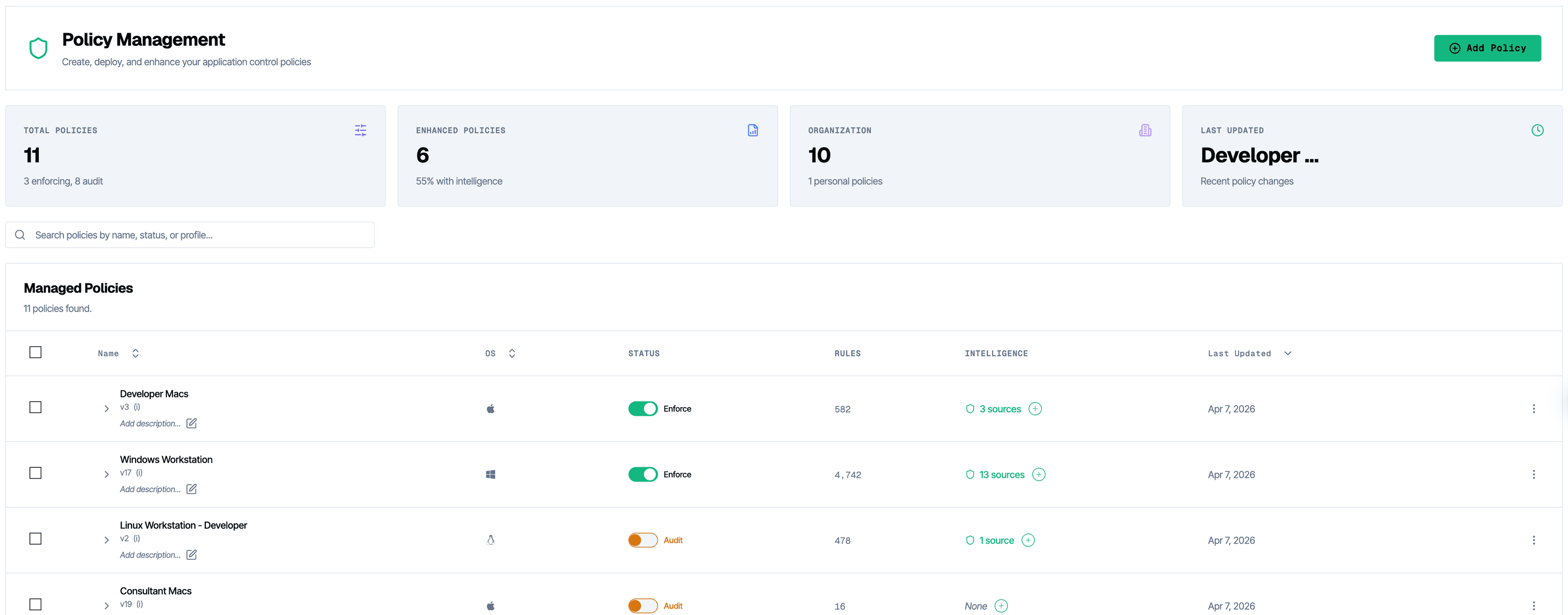Click the Linux penguin icon on Linux Workstation row
Viewport: 1568px width, 615px height.
(490, 540)
